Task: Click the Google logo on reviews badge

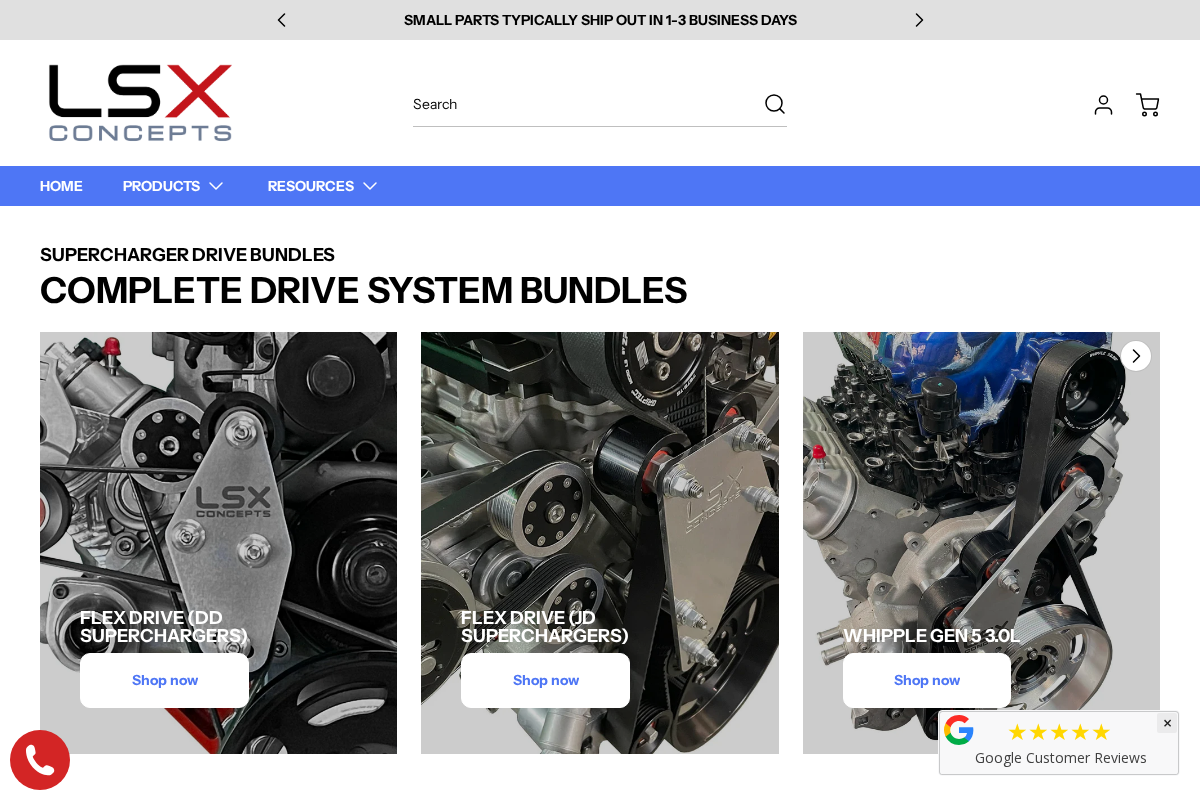Action: [x=959, y=730]
